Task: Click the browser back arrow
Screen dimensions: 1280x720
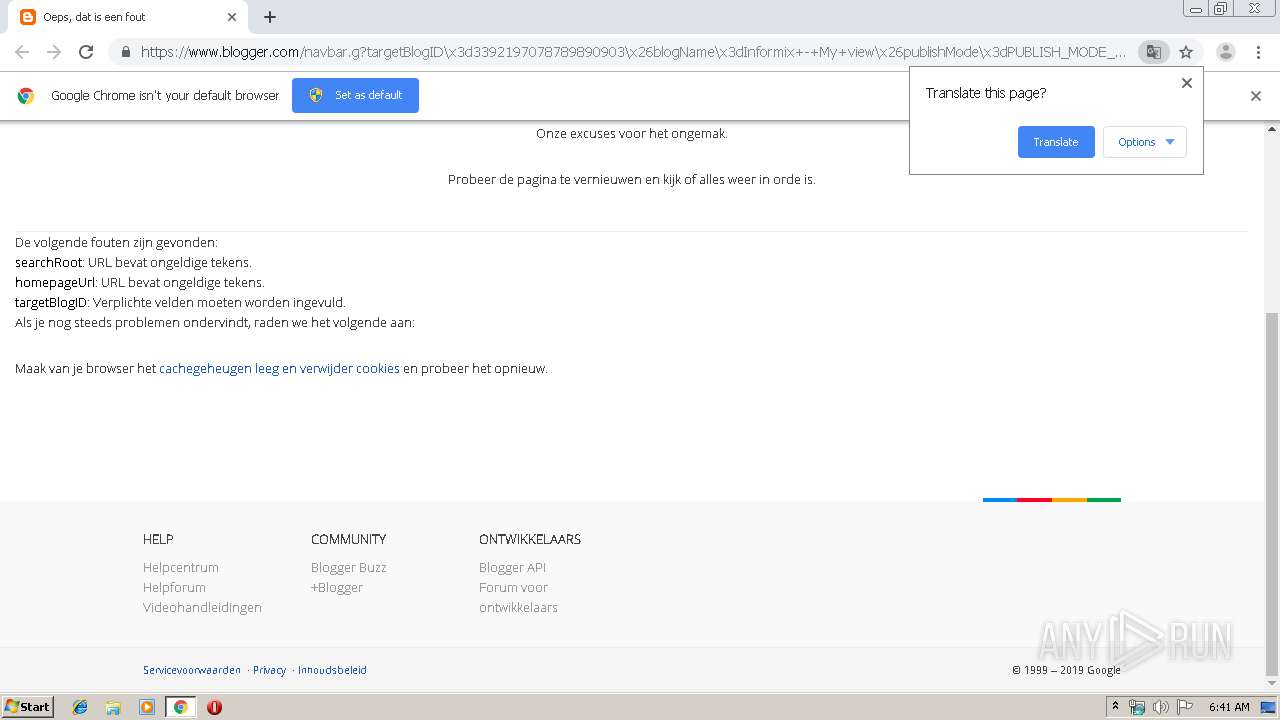Action: [22, 52]
